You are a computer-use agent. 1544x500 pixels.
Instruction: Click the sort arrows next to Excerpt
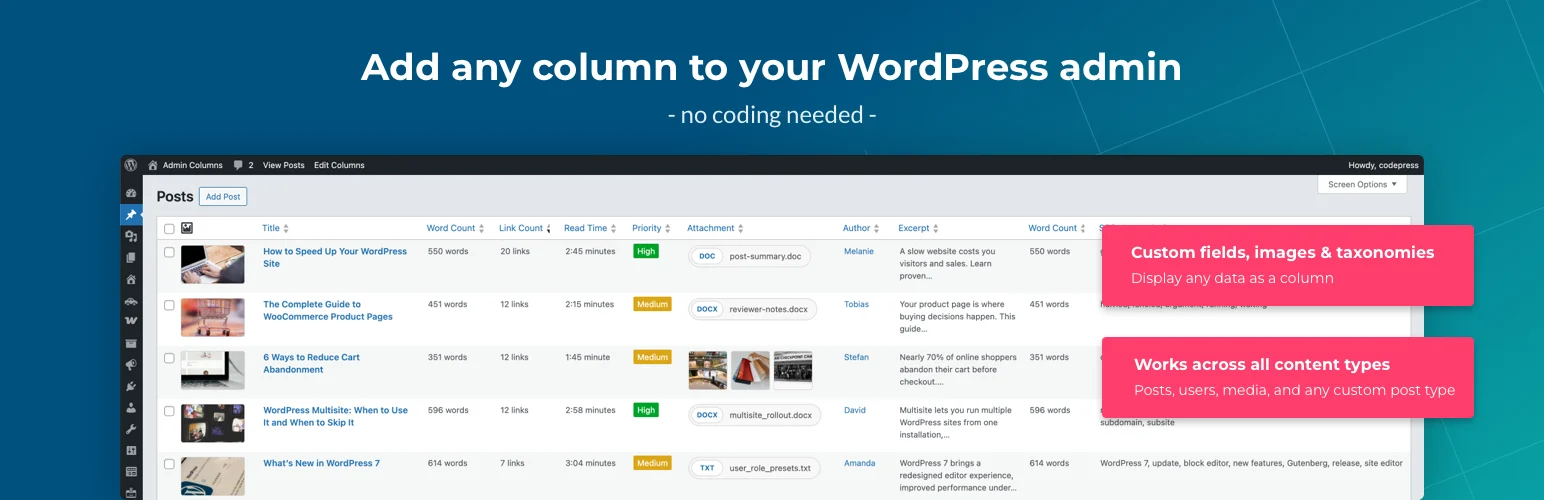coord(936,229)
